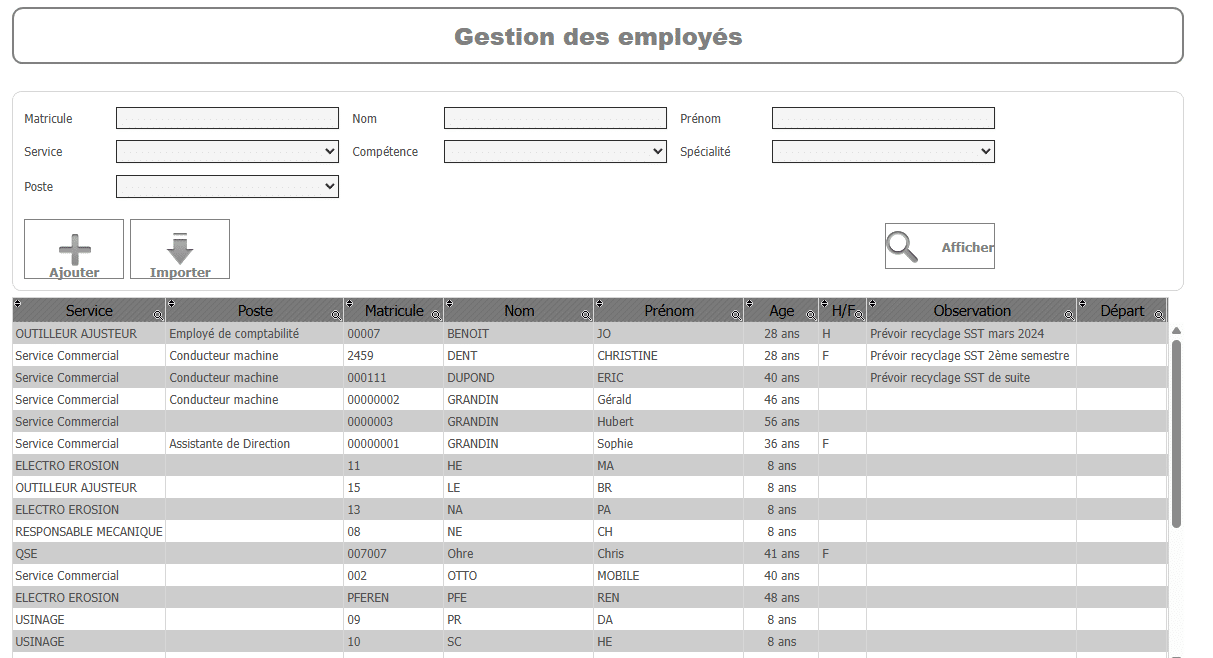Open the Service dropdown filter
Viewport: 1213px width, 658px height.
click(227, 152)
